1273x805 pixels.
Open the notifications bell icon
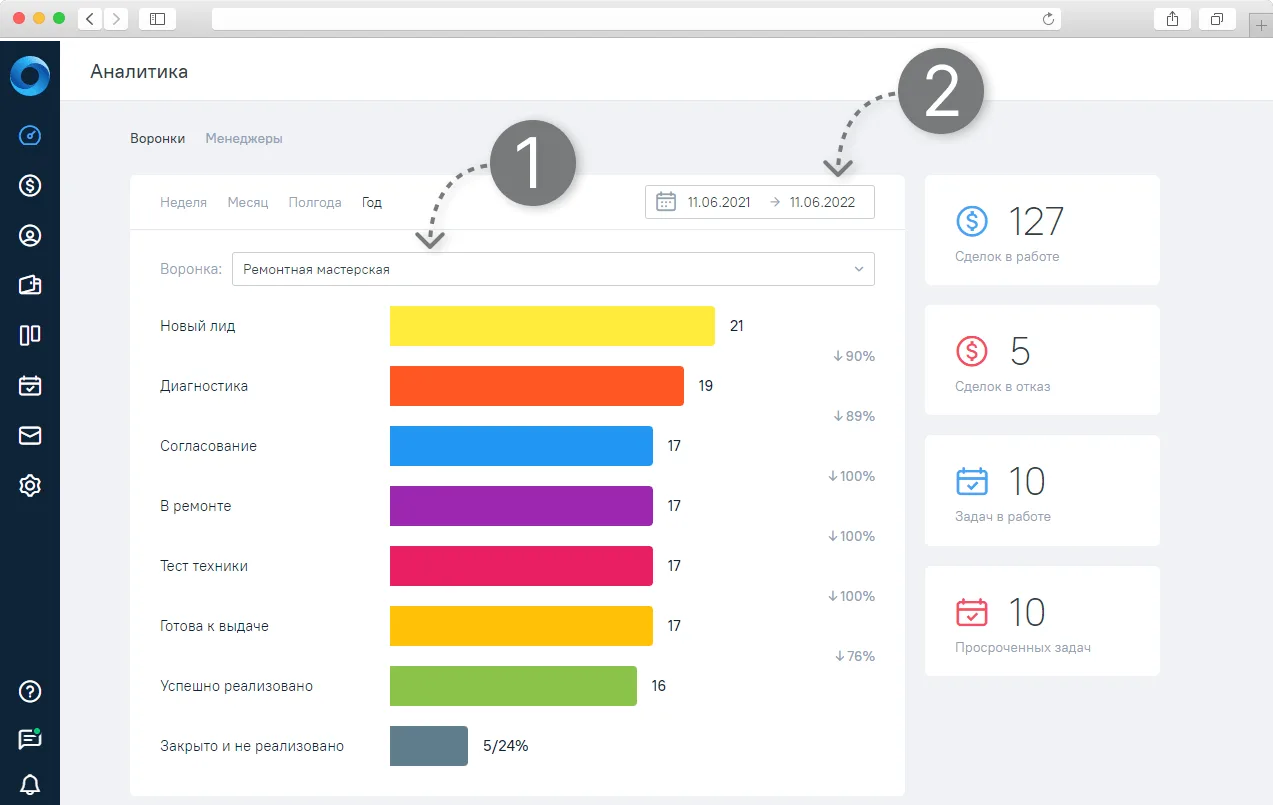30,783
